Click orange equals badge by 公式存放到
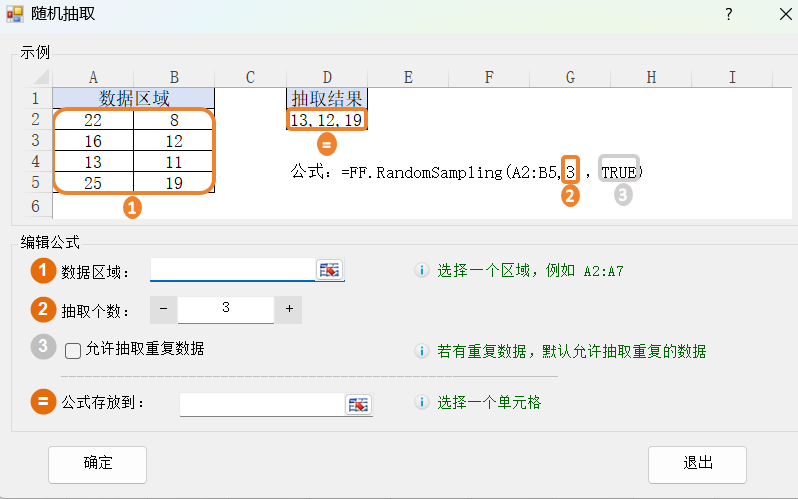This screenshot has height=499, width=798. (44, 402)
